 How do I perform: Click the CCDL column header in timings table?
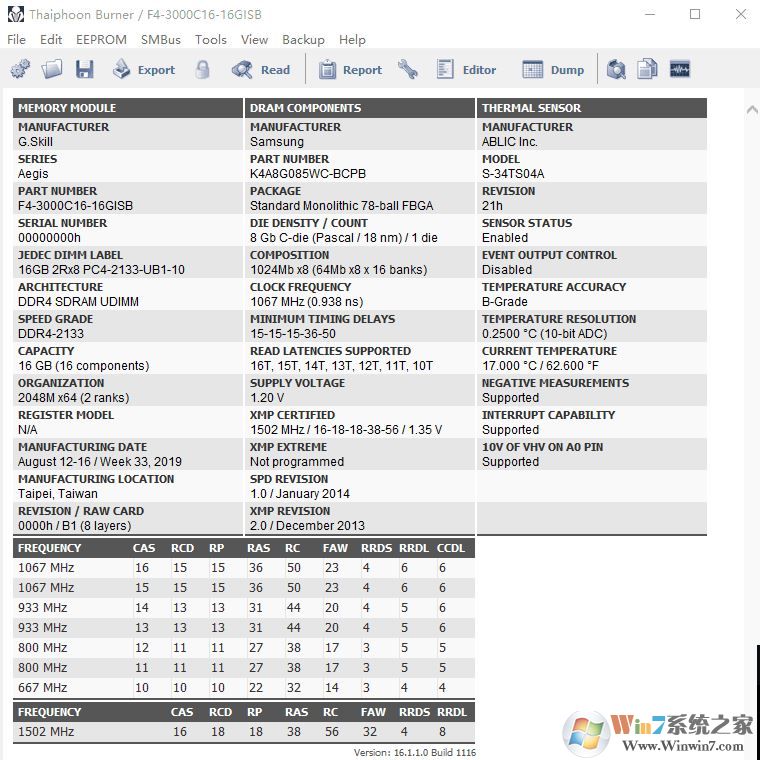[x=451, y=548]
